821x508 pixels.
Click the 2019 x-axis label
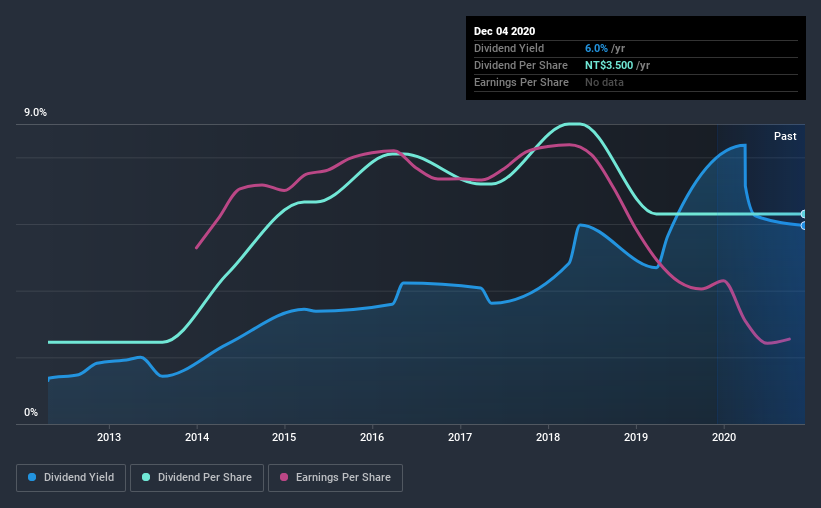coord(636,437)
